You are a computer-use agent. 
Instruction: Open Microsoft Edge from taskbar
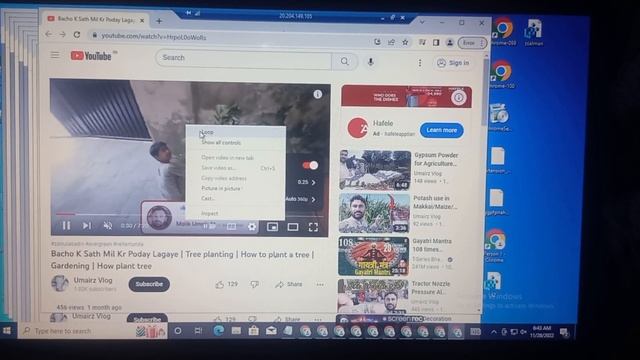point(219,331)
